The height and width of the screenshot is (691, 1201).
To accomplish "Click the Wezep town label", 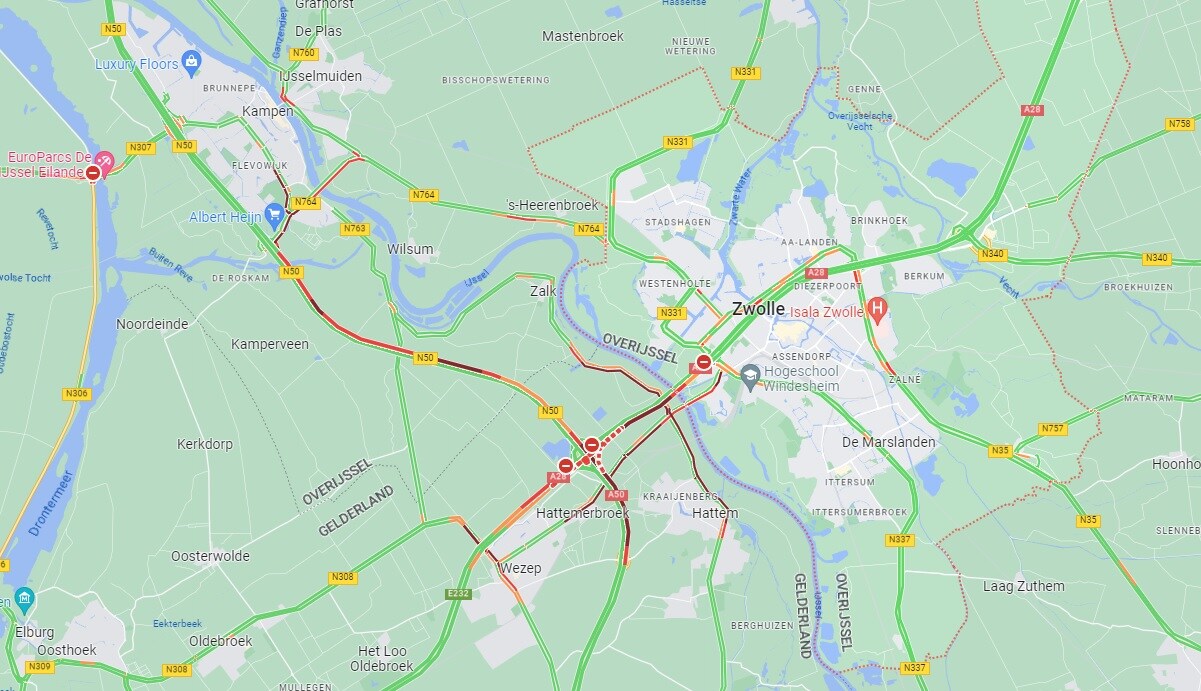I will [520, 568].
